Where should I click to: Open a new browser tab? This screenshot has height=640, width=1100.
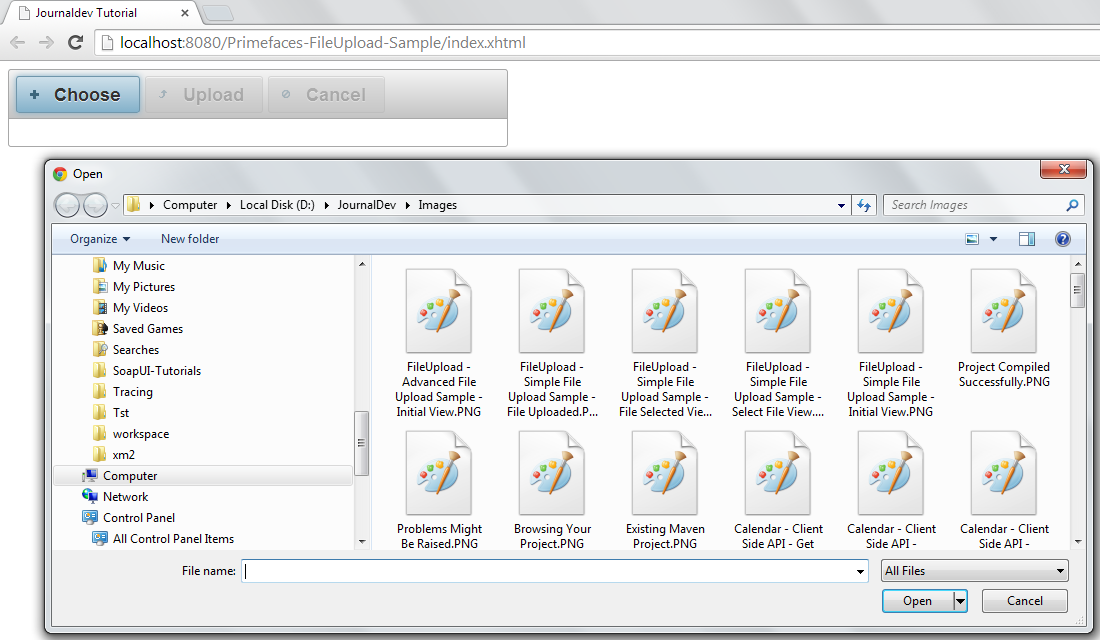(217, 13)
